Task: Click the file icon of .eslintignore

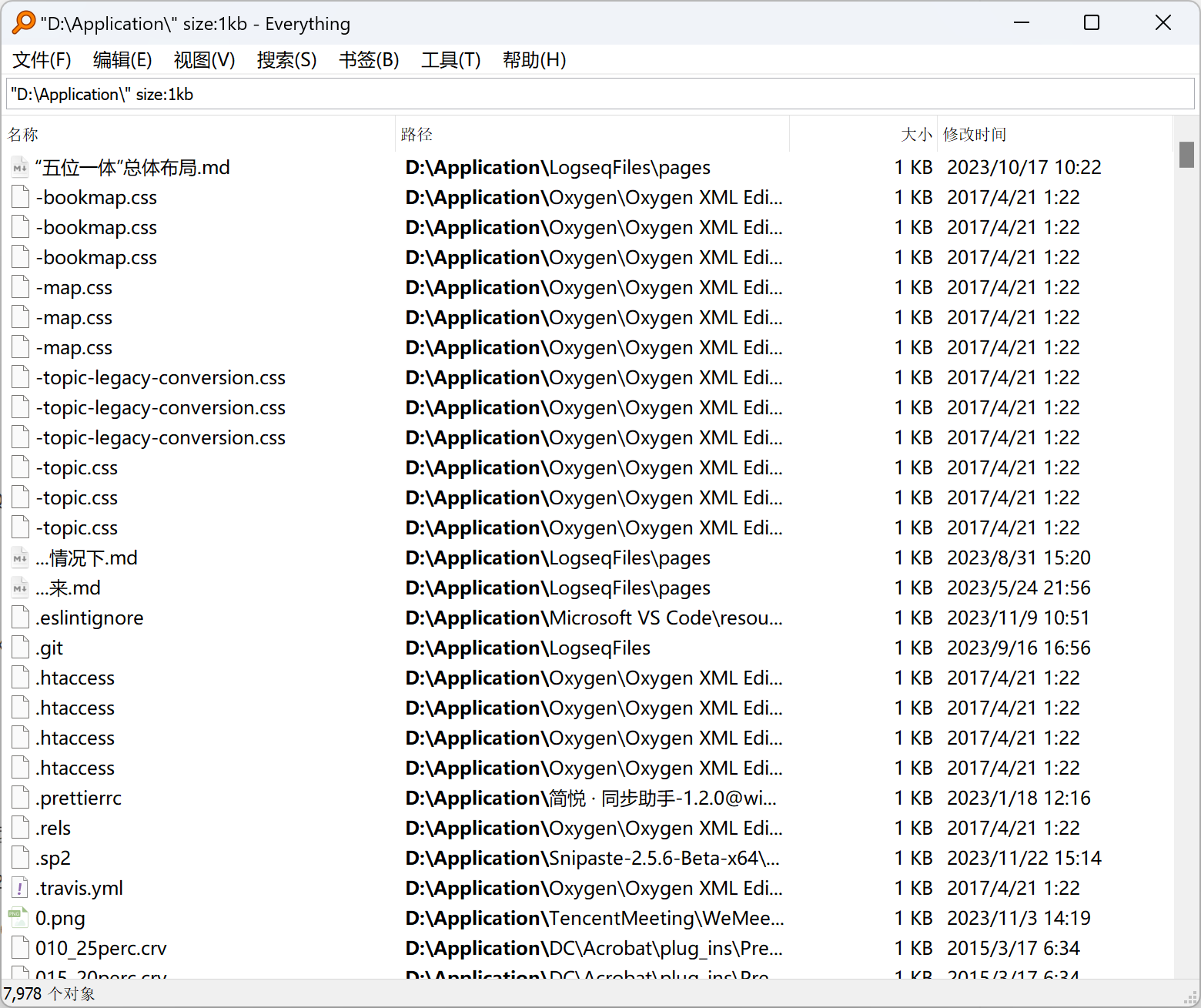Action: [20, 618]
